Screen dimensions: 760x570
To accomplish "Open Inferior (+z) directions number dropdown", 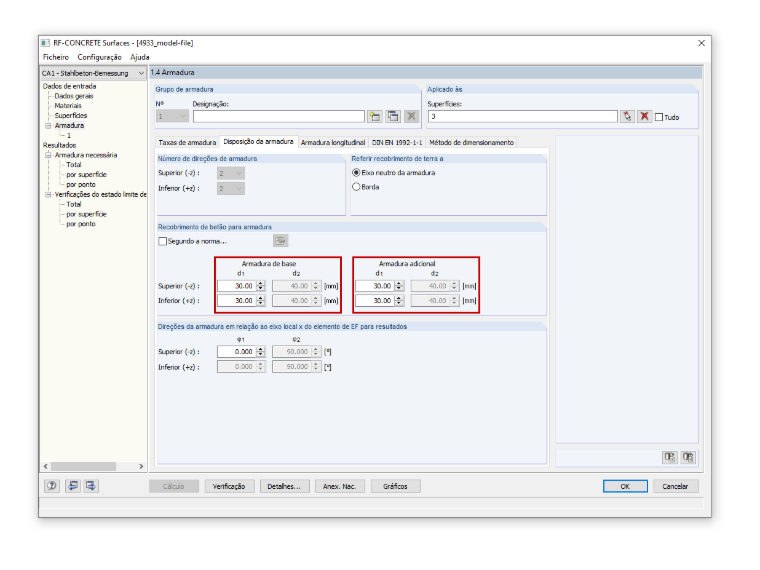I will click(x=239, y=189).
